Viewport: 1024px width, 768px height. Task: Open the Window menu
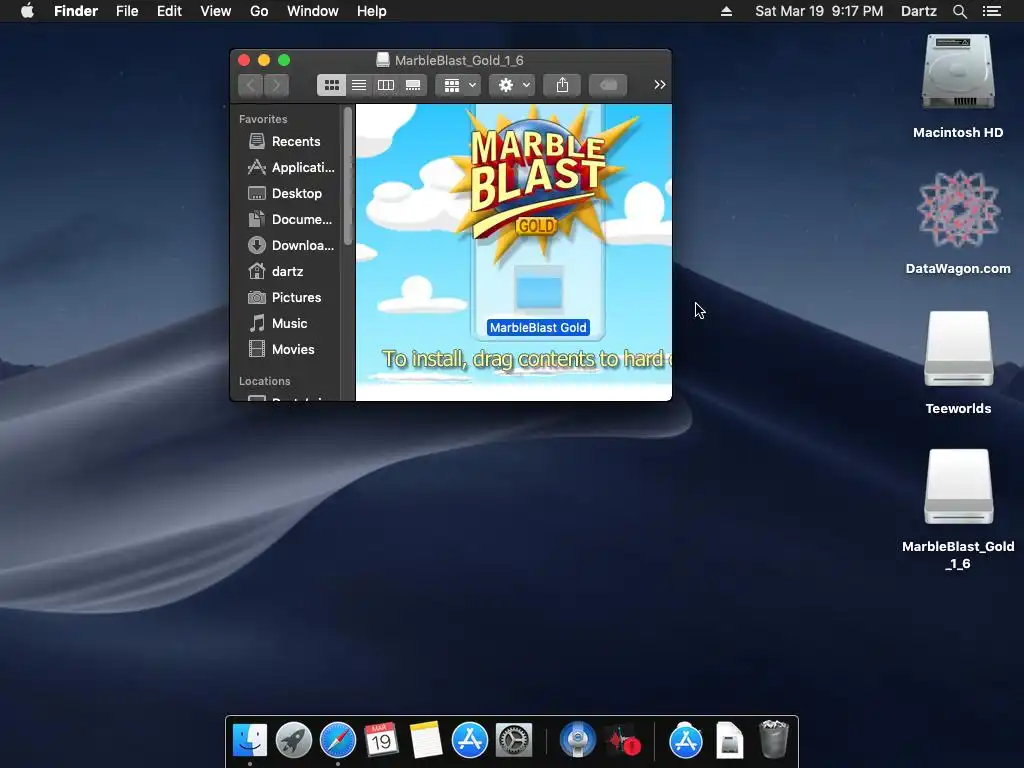coord(313,11)
